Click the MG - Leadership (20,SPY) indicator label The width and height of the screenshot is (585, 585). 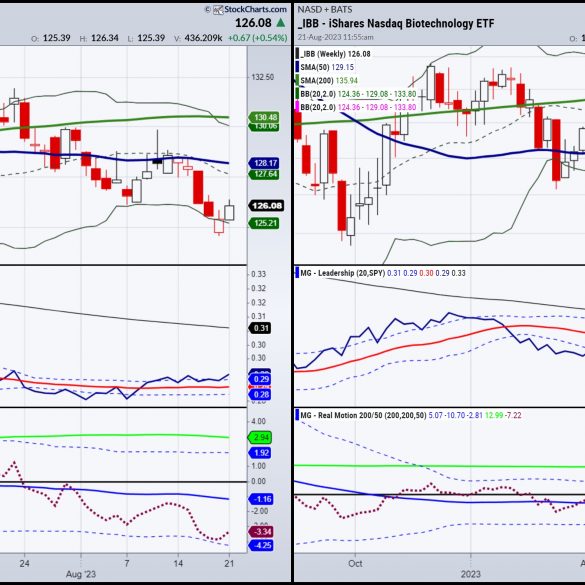342,273
